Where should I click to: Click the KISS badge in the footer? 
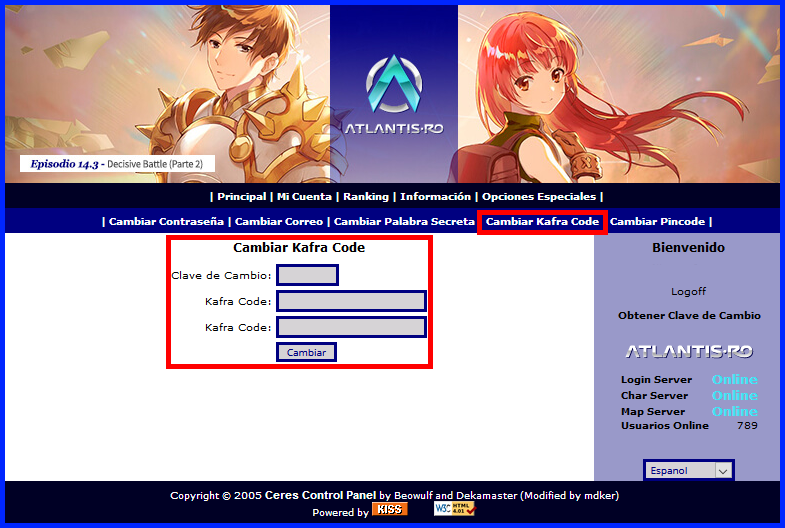(x=389, y=509)
